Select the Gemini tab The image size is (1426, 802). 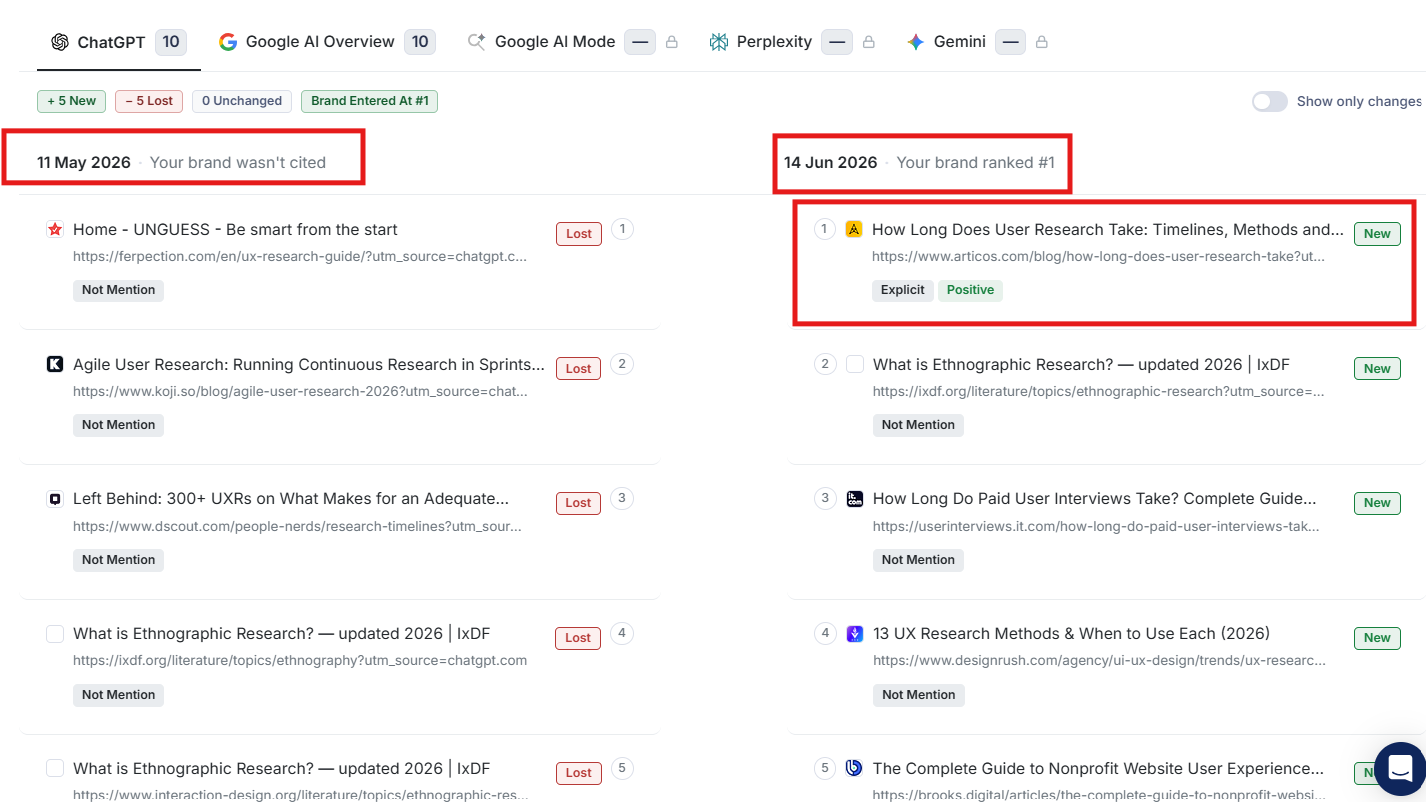(978, 42)
